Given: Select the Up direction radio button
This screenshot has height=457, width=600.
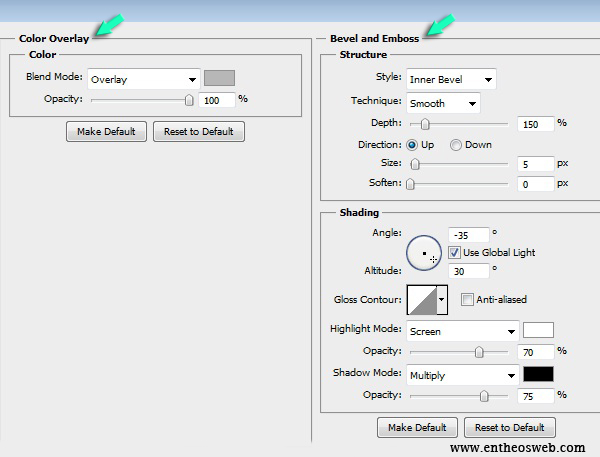Looking at the screenshot, I should 413,145.
